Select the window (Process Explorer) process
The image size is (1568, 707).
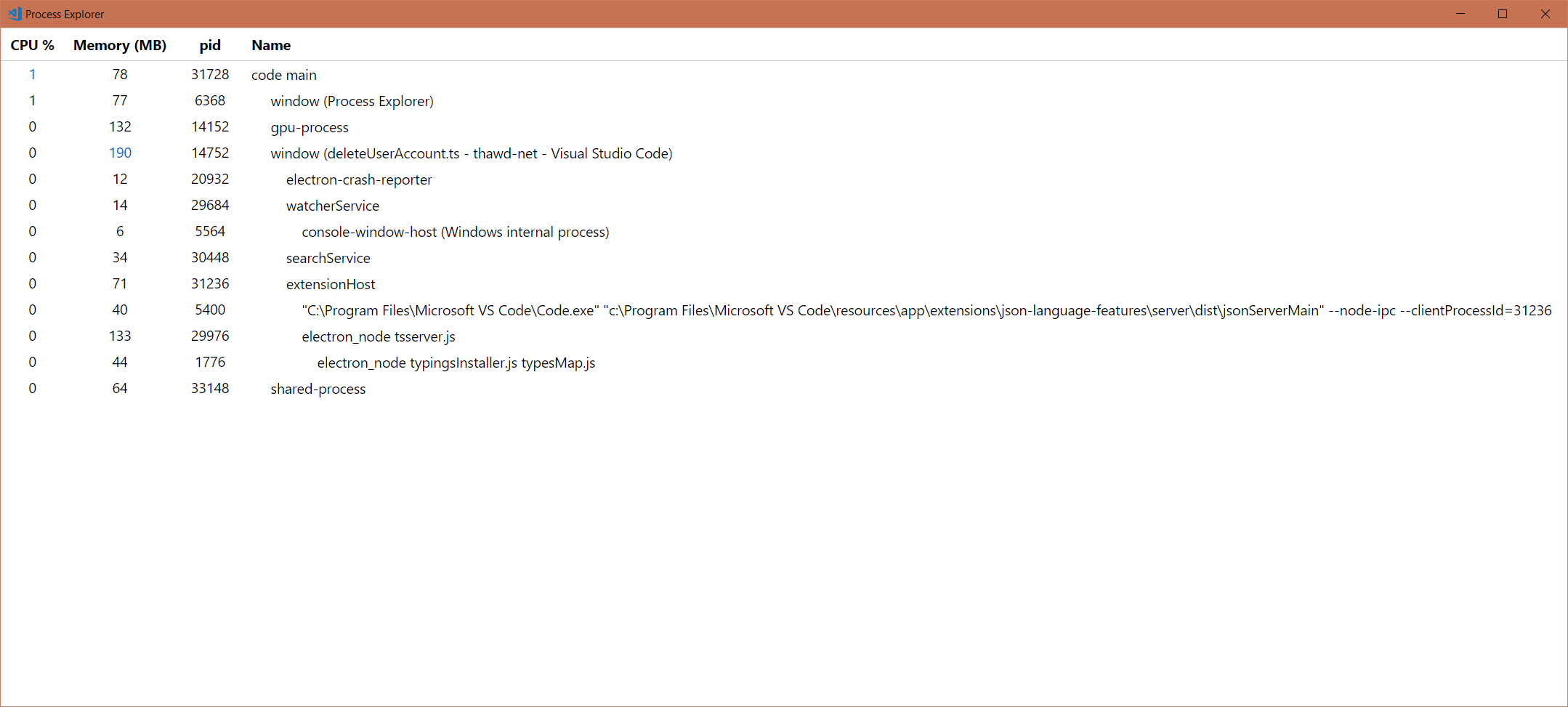coord(352,101)
